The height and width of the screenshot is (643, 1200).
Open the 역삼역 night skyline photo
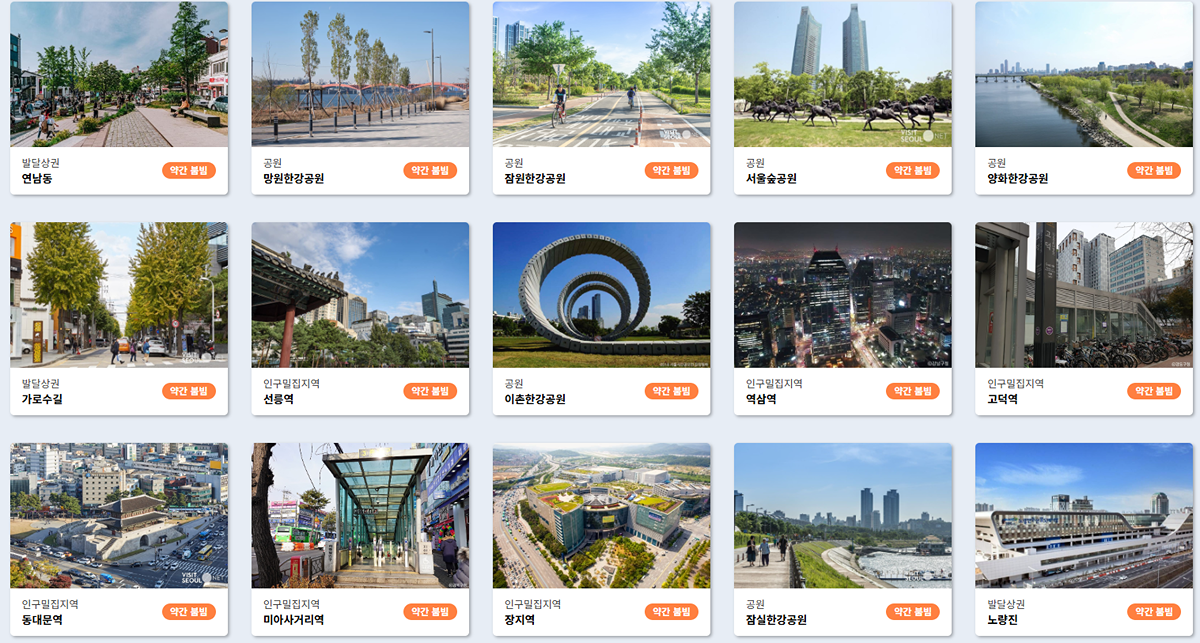(x=843, y=295)
